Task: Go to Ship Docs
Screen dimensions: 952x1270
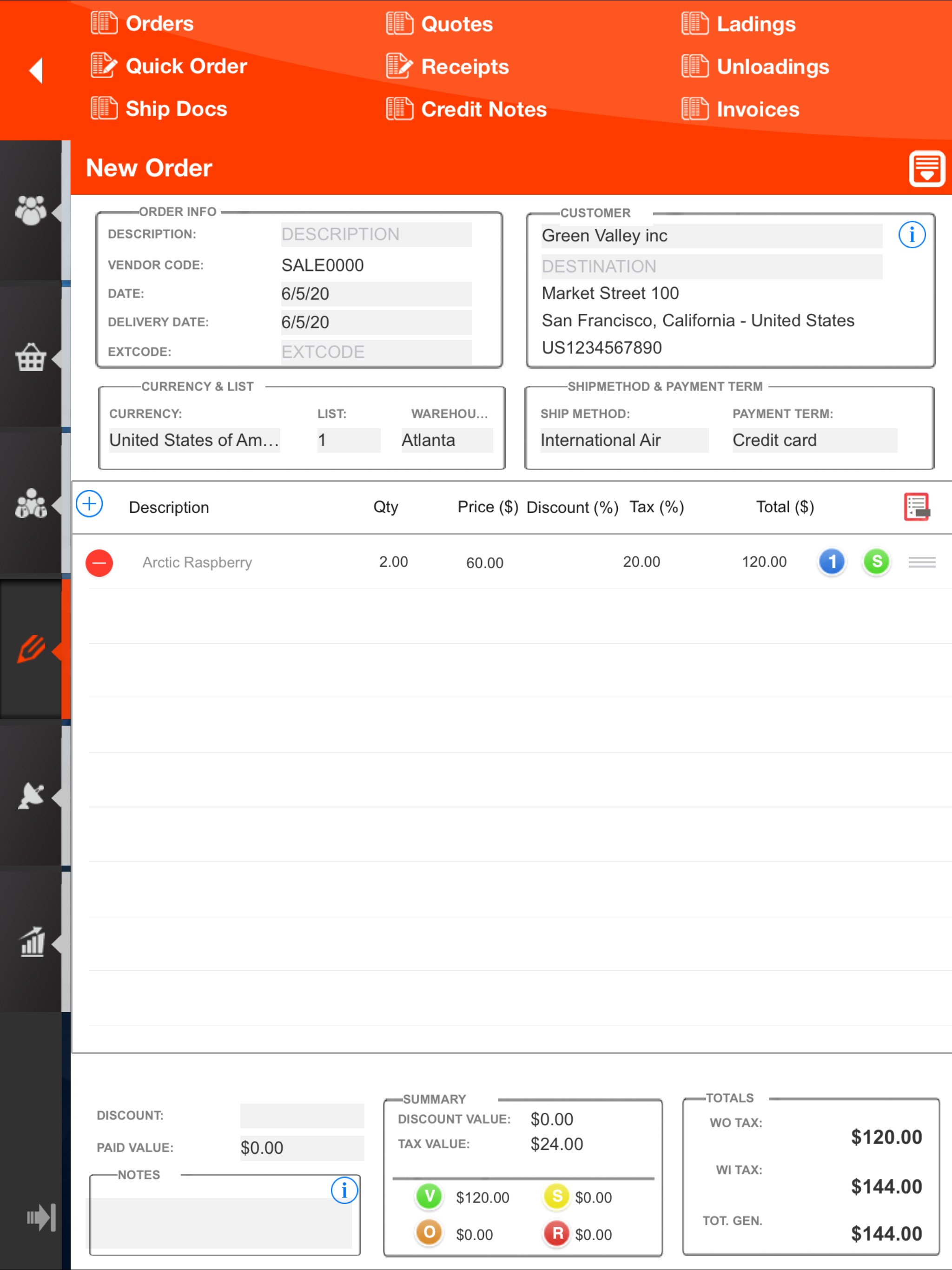Action: [x=159, y=108]
